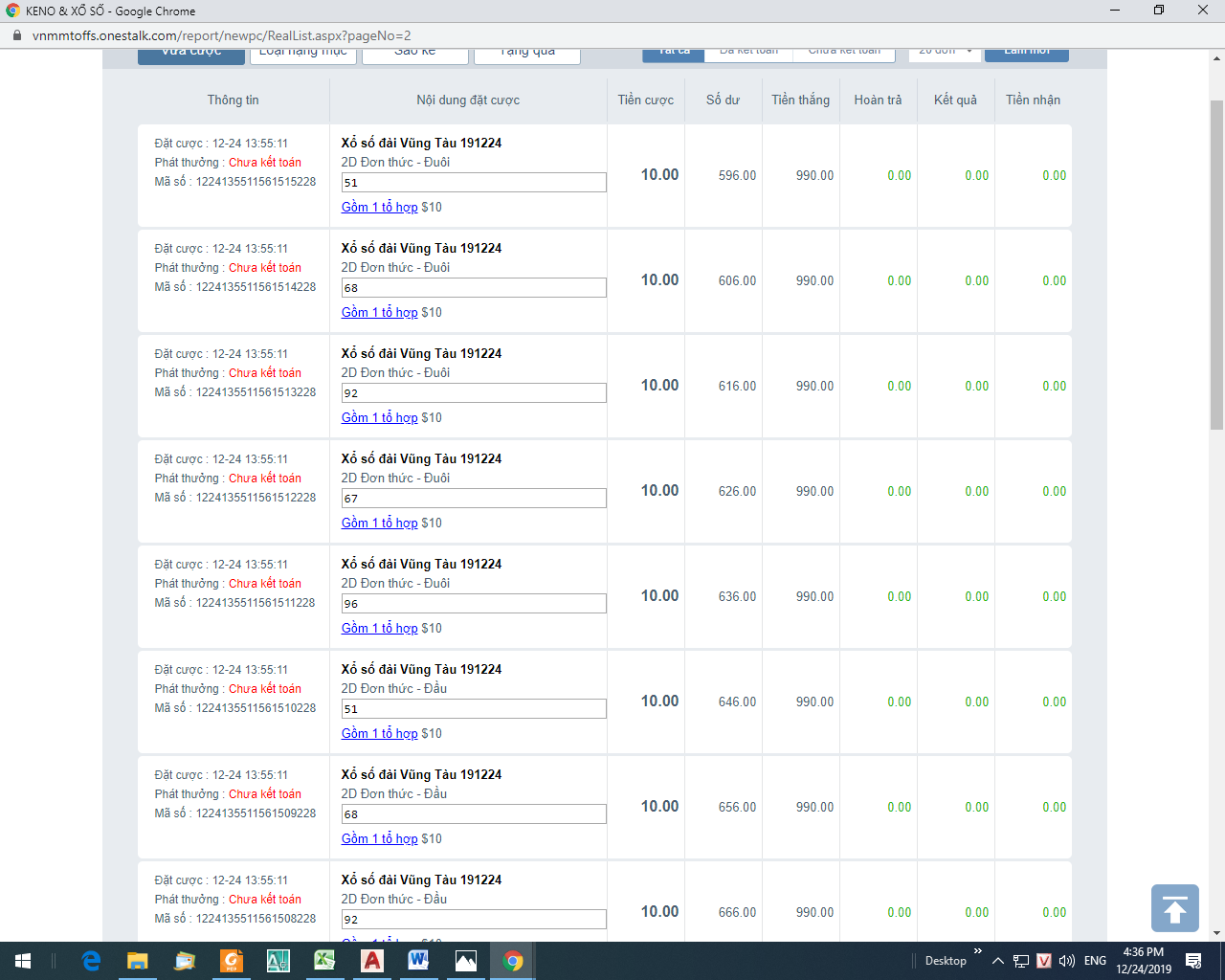Select the 'Tất cả' filter tab
Screen dimensions: 1225x980
click(673, 53)
